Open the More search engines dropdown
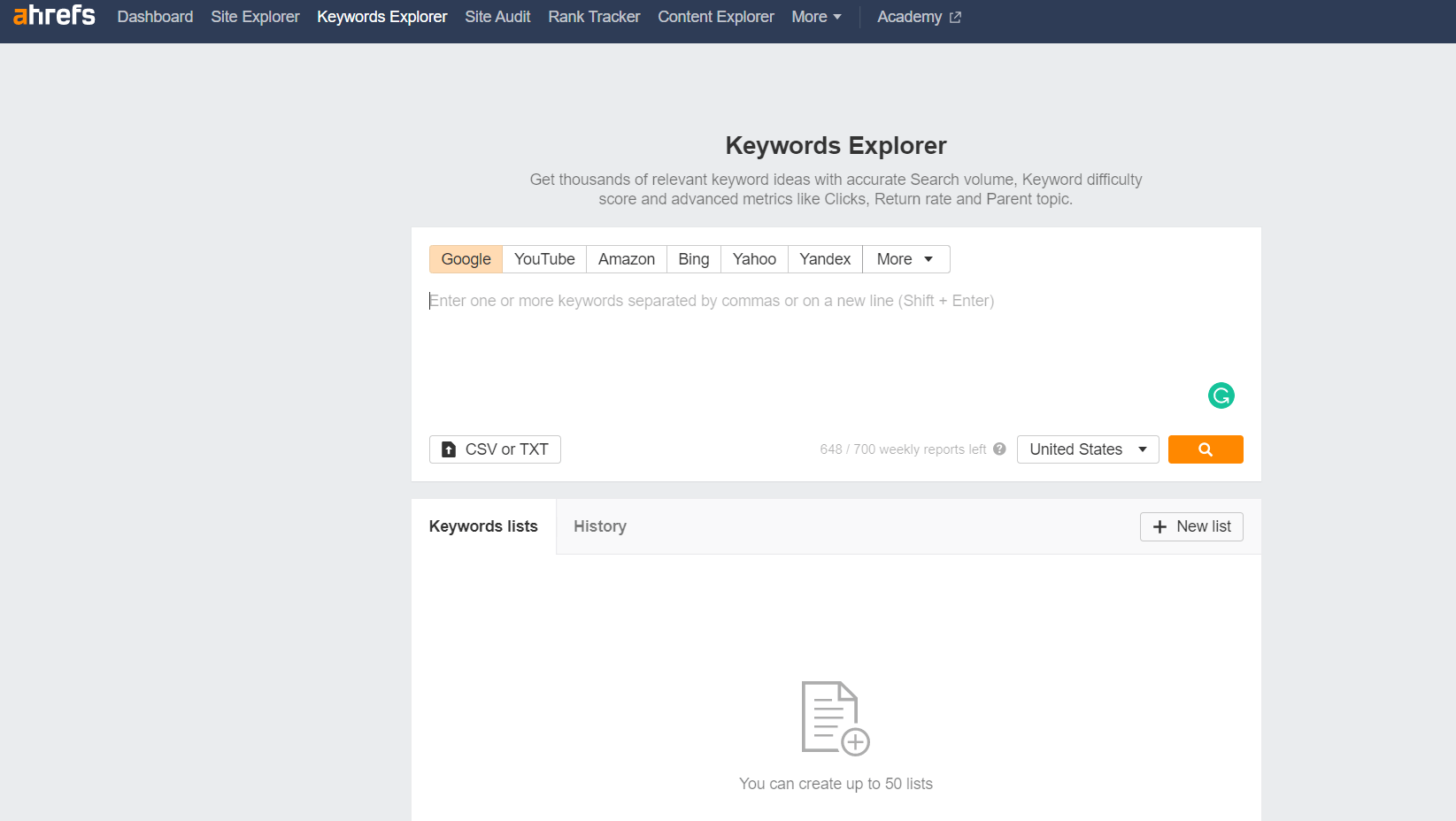The image size is (1456, 821). pos(905,259)
